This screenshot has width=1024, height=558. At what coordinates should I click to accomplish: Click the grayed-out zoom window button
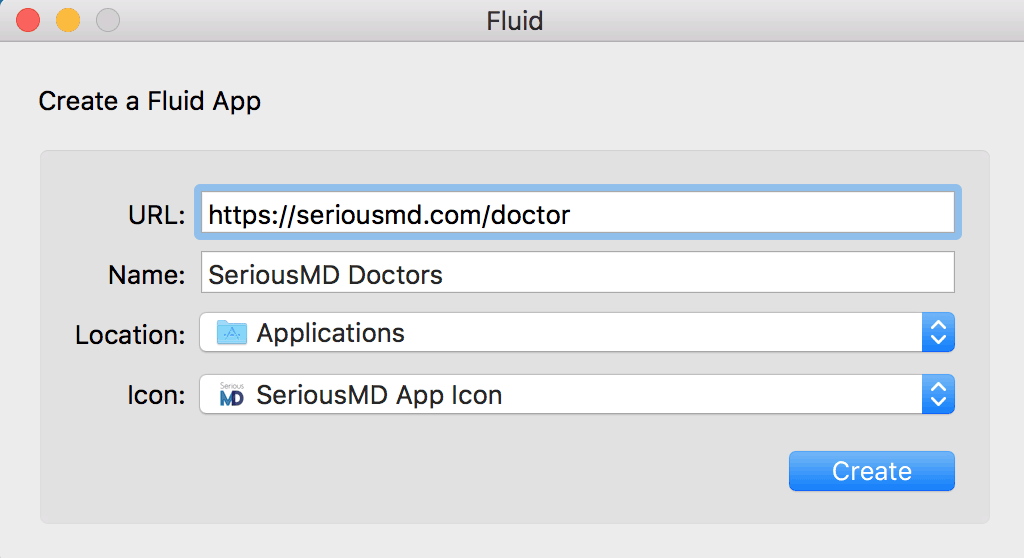tap(108, 20)
